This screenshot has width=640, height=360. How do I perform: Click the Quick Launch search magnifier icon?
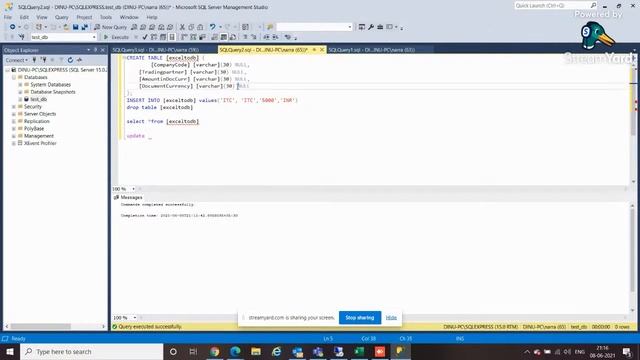tap(593, 5)
